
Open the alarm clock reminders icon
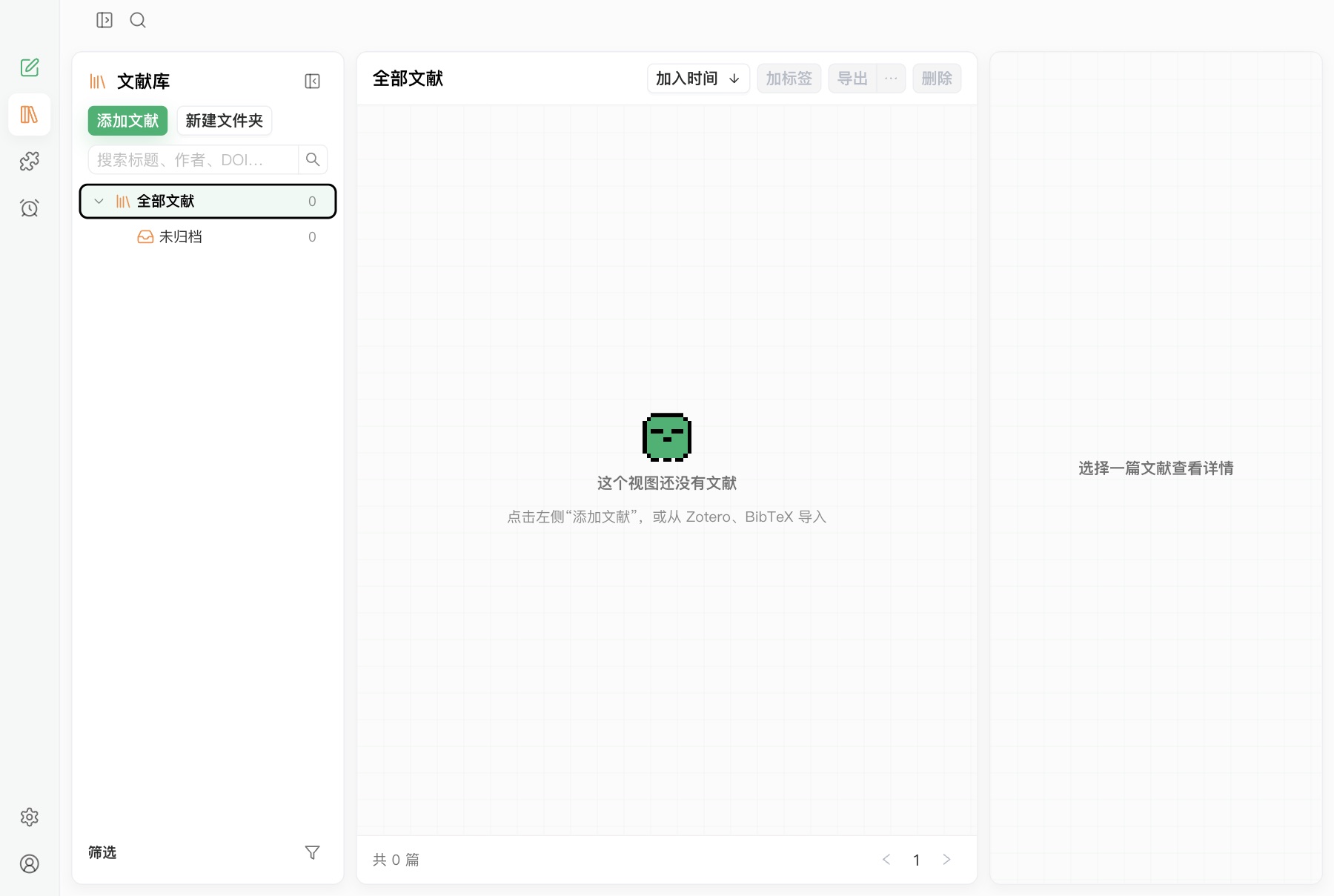point(30,208)
